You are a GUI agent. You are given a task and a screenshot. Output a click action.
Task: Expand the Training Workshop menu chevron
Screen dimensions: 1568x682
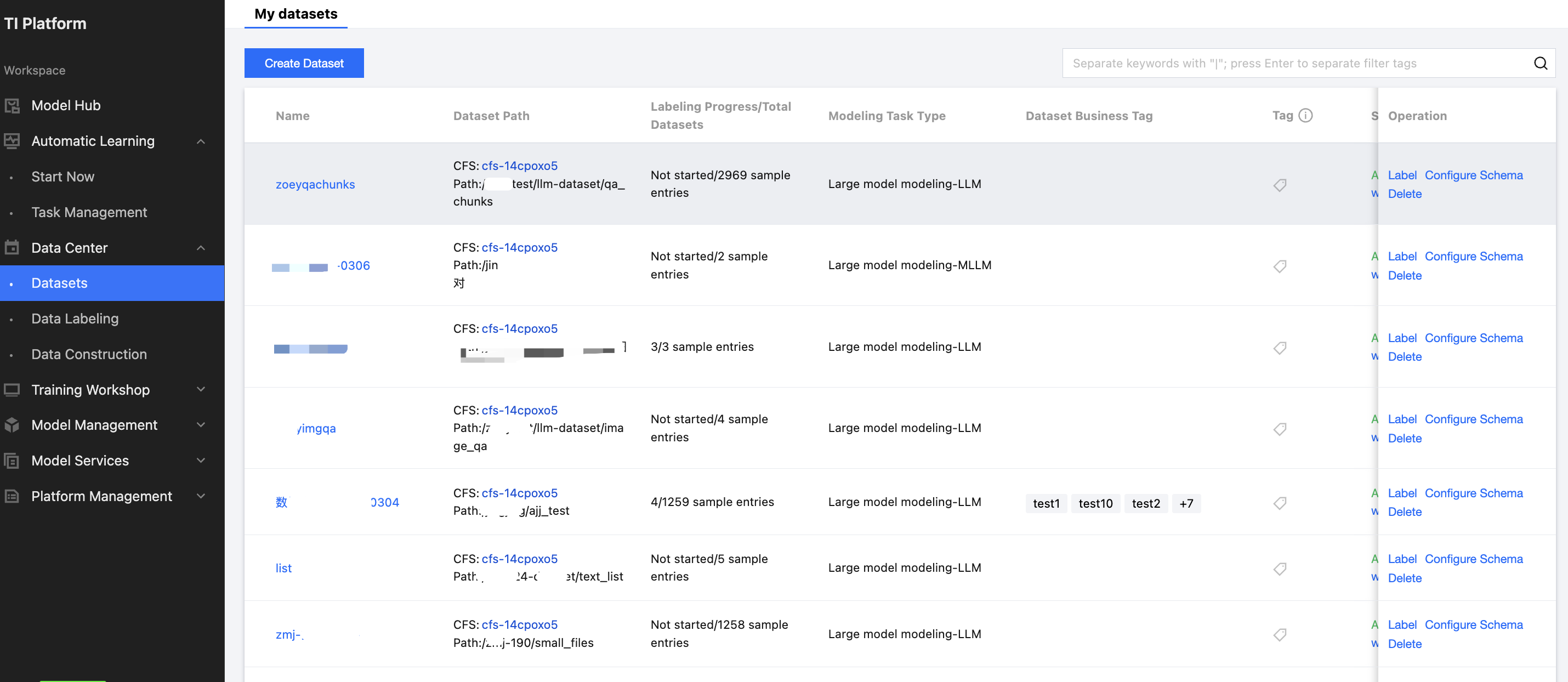pyautogui.click(x=201, y=390)
